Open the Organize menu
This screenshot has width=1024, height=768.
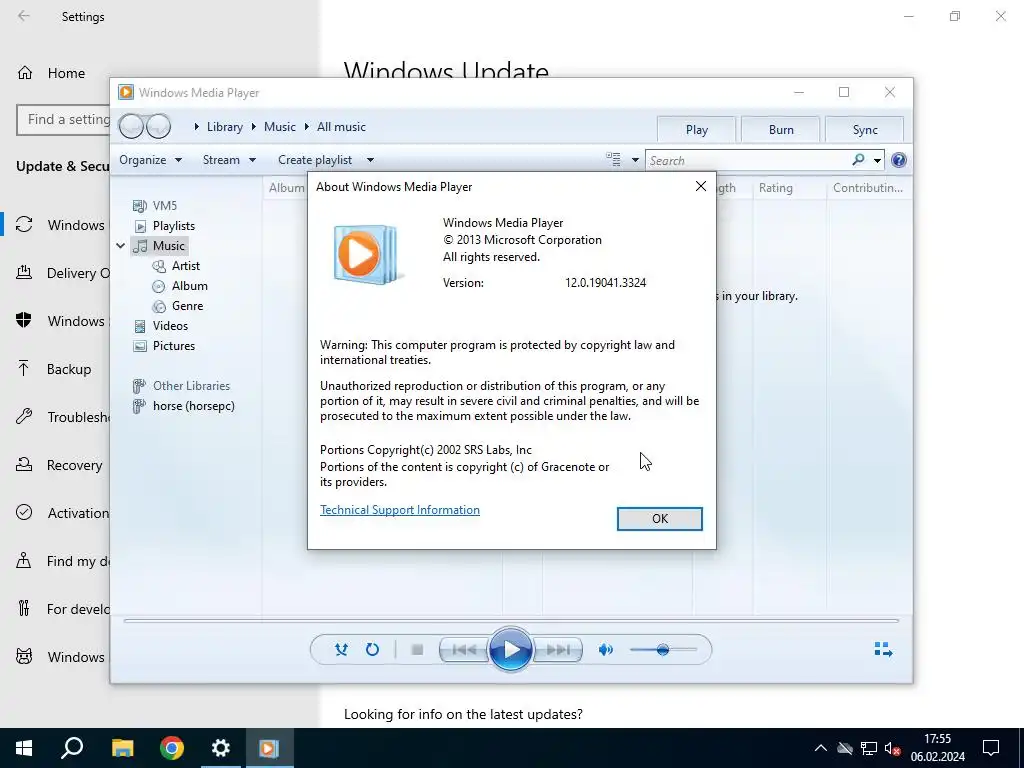150,160
